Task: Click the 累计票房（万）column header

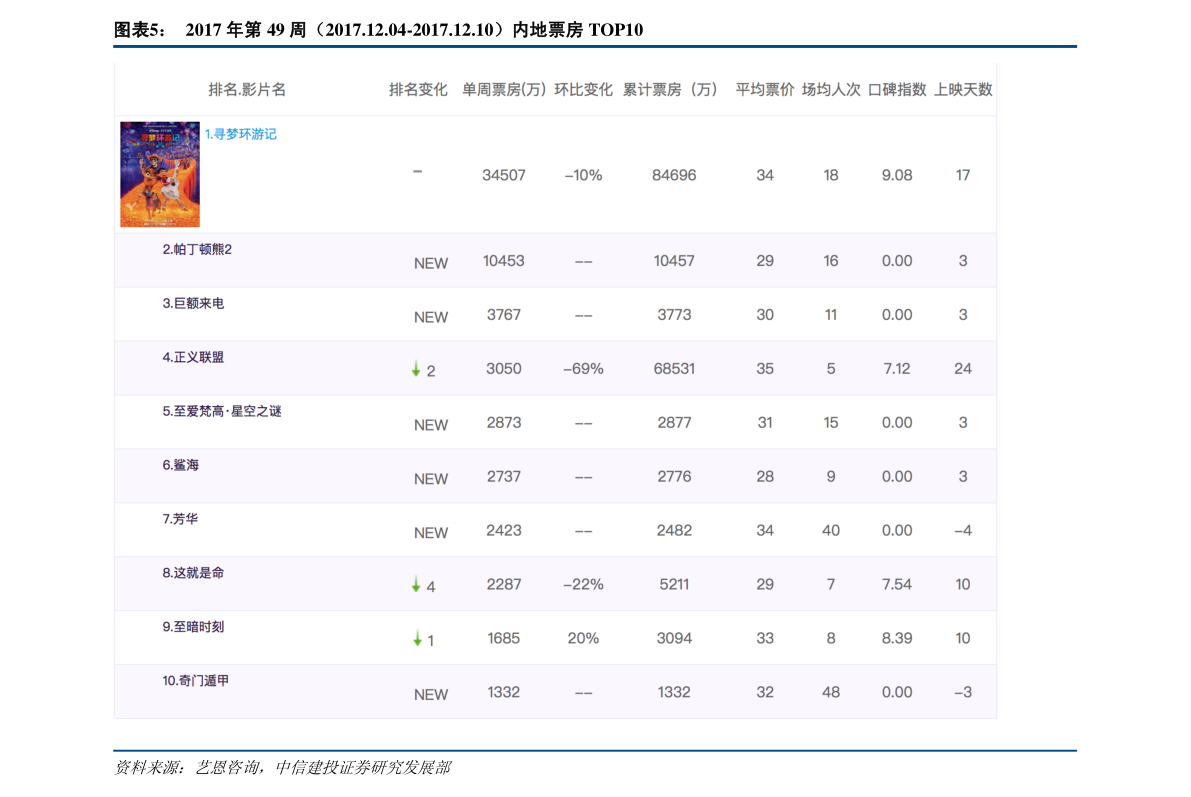Action: click(673, 90)
